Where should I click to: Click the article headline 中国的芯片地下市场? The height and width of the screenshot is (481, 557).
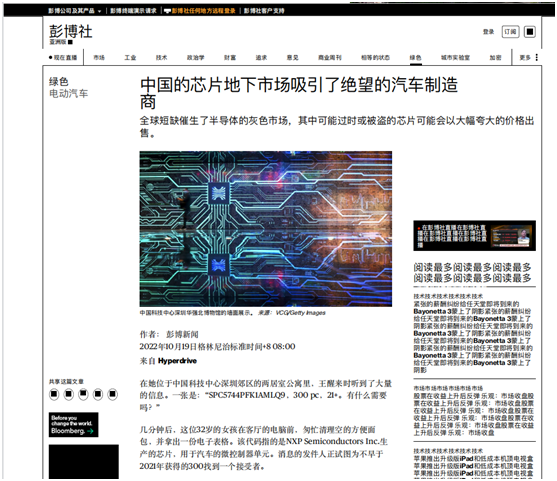point(299,93)
